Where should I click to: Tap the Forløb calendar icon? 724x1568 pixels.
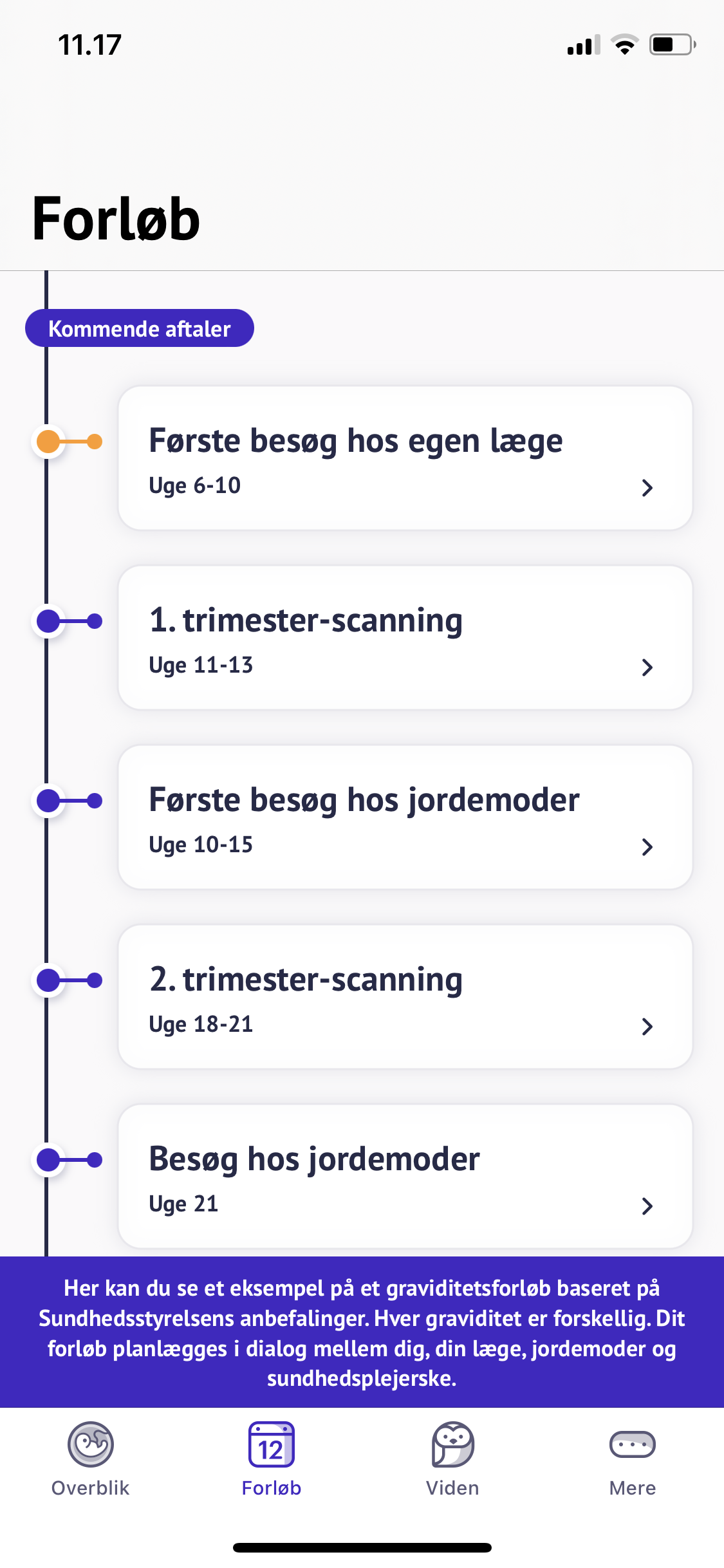[271, 1444]
